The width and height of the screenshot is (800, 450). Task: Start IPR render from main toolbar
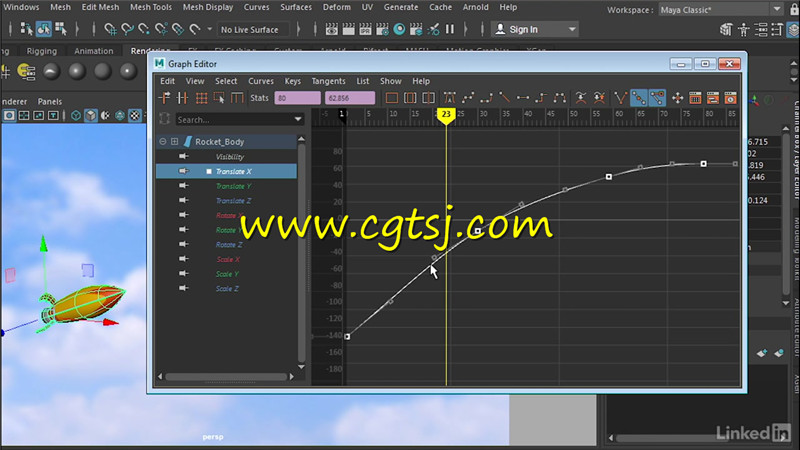[x=365, y=29]
